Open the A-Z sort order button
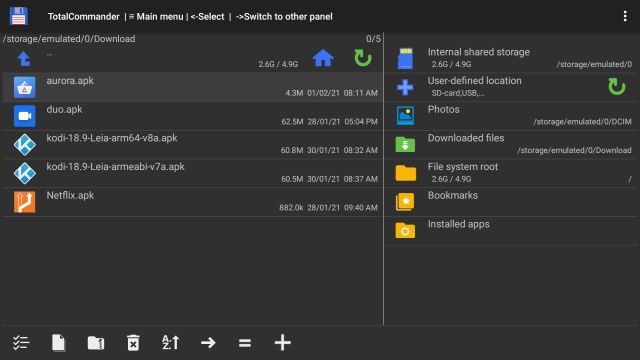Screen dimensions: 640x360 click(171, 342)
